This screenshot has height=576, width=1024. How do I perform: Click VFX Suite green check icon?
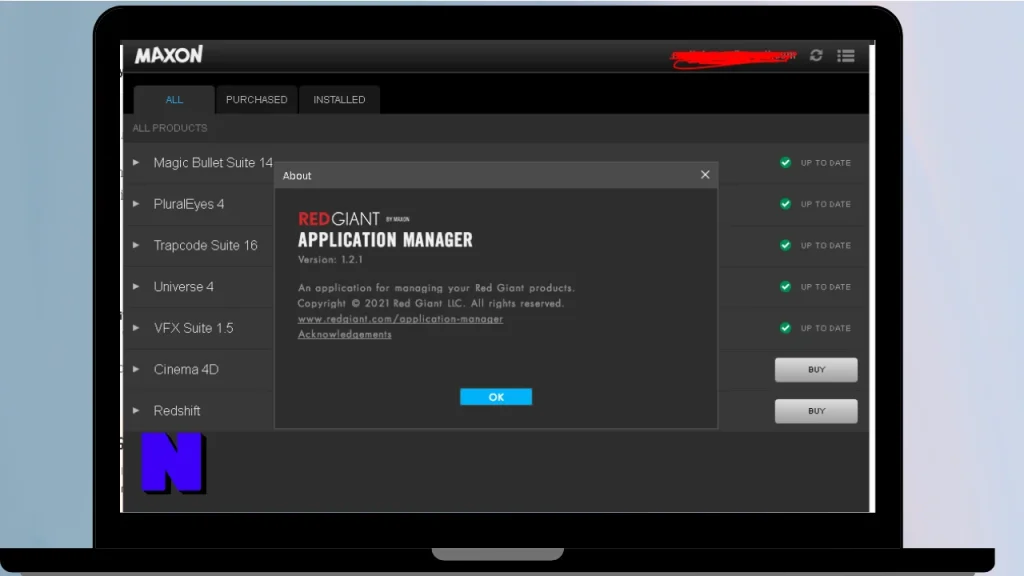[x=785, y=328]
